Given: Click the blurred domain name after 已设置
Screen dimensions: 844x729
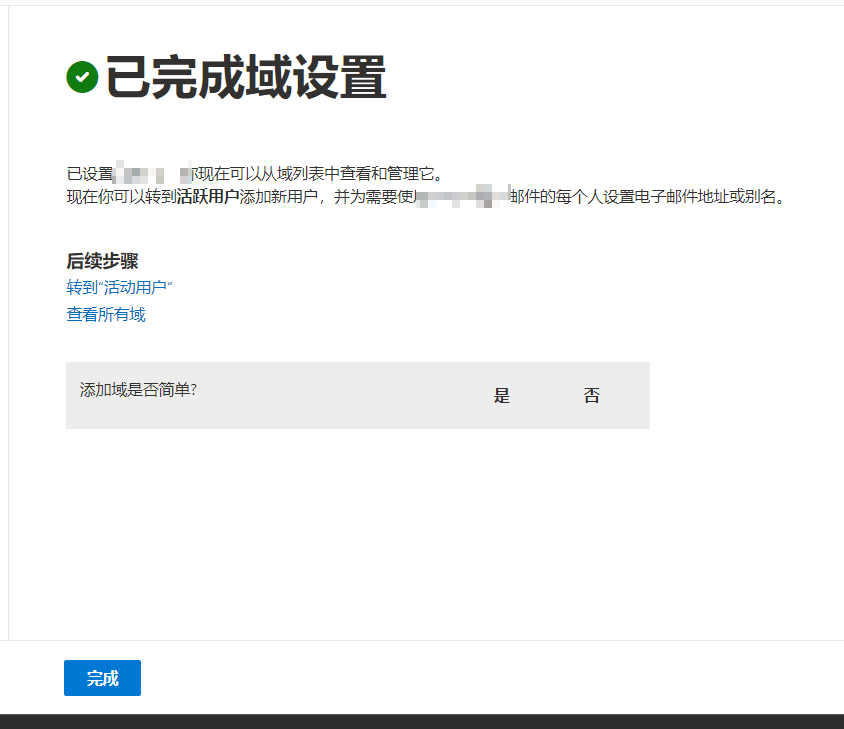Looking at the screenshot, I should click(x=152, y=174).
